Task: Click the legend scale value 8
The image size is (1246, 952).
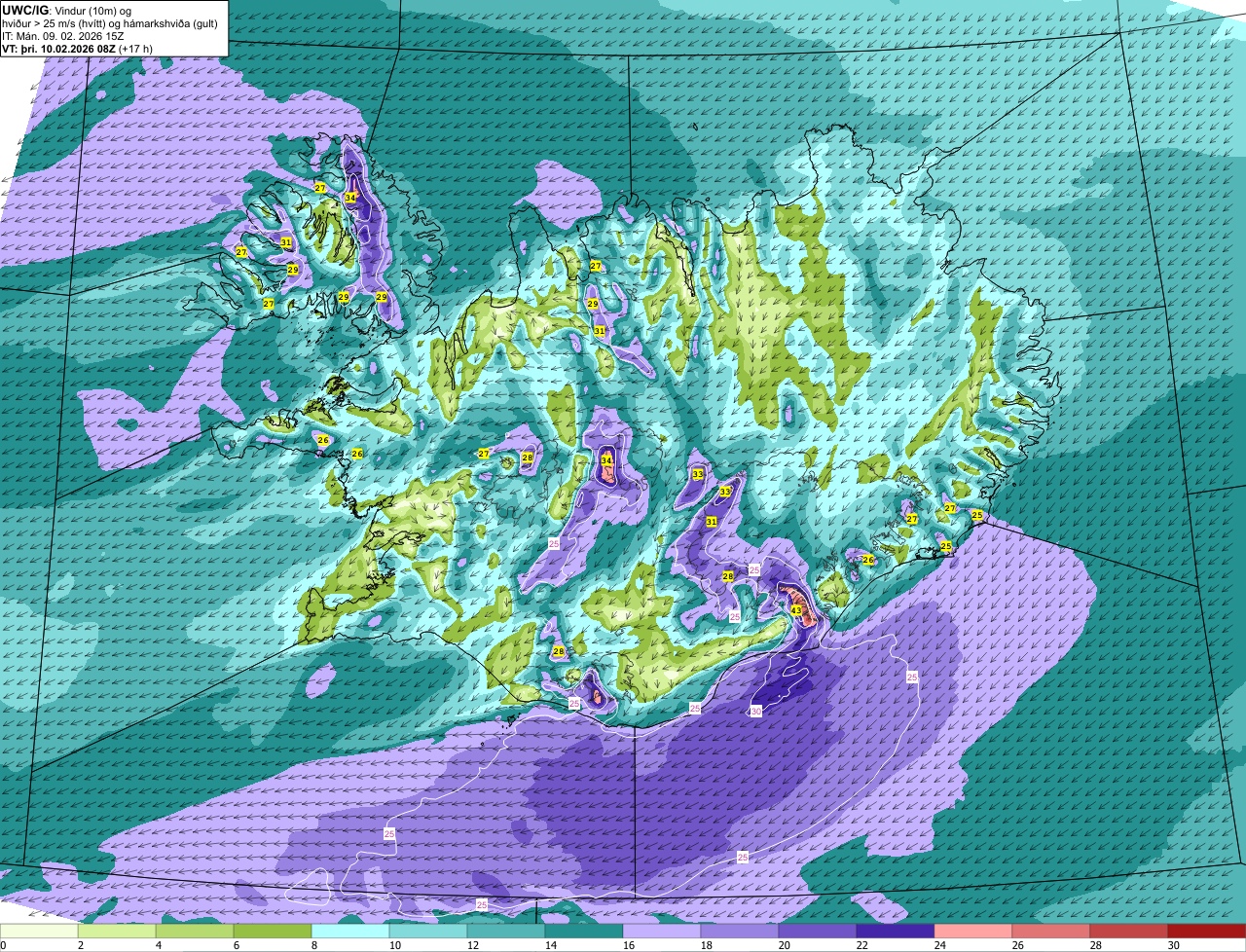Action: (313, 945)
